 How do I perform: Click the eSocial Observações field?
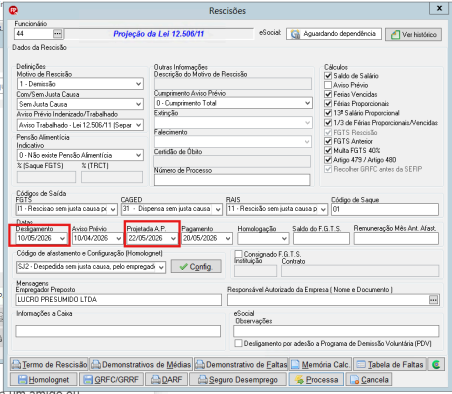pos(336,331)
